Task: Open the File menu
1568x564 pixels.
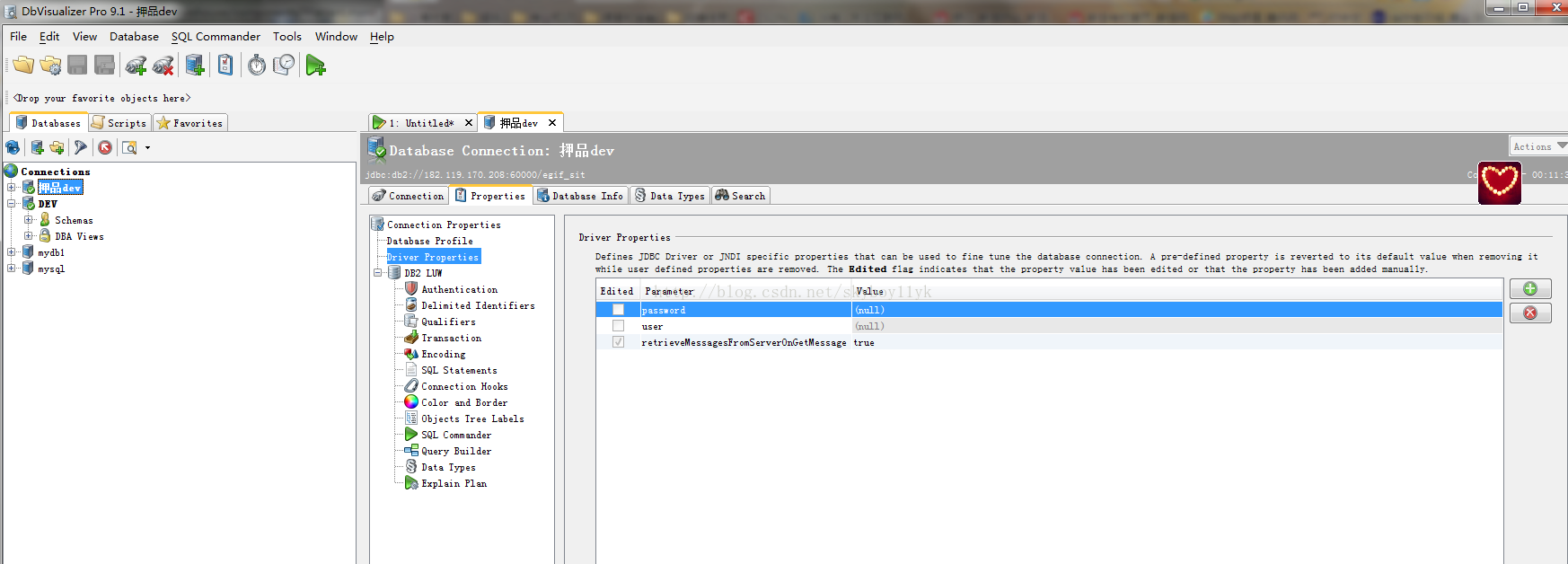Action: click(x=18, y=37)
